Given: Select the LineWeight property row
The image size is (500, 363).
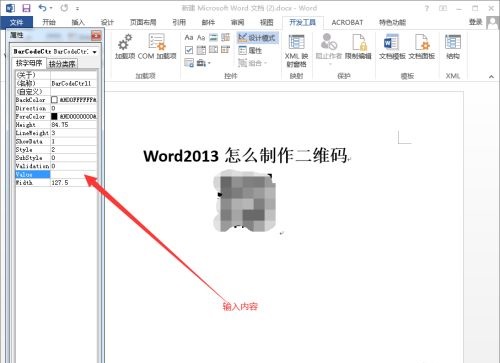Looking at the screenshot, I should tap(56, 133).
